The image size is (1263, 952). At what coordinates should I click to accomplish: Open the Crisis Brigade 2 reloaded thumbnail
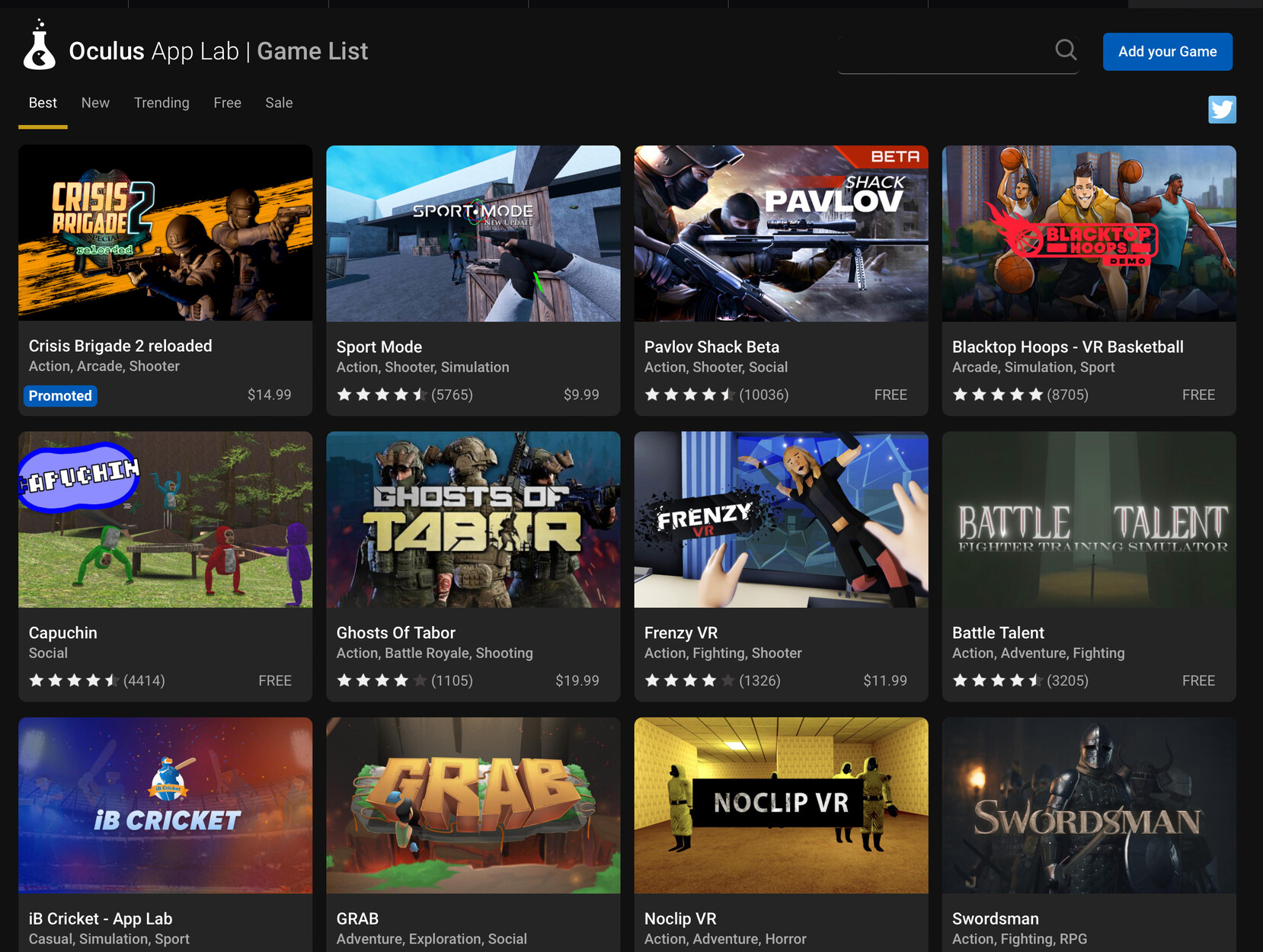pos(165,233)
